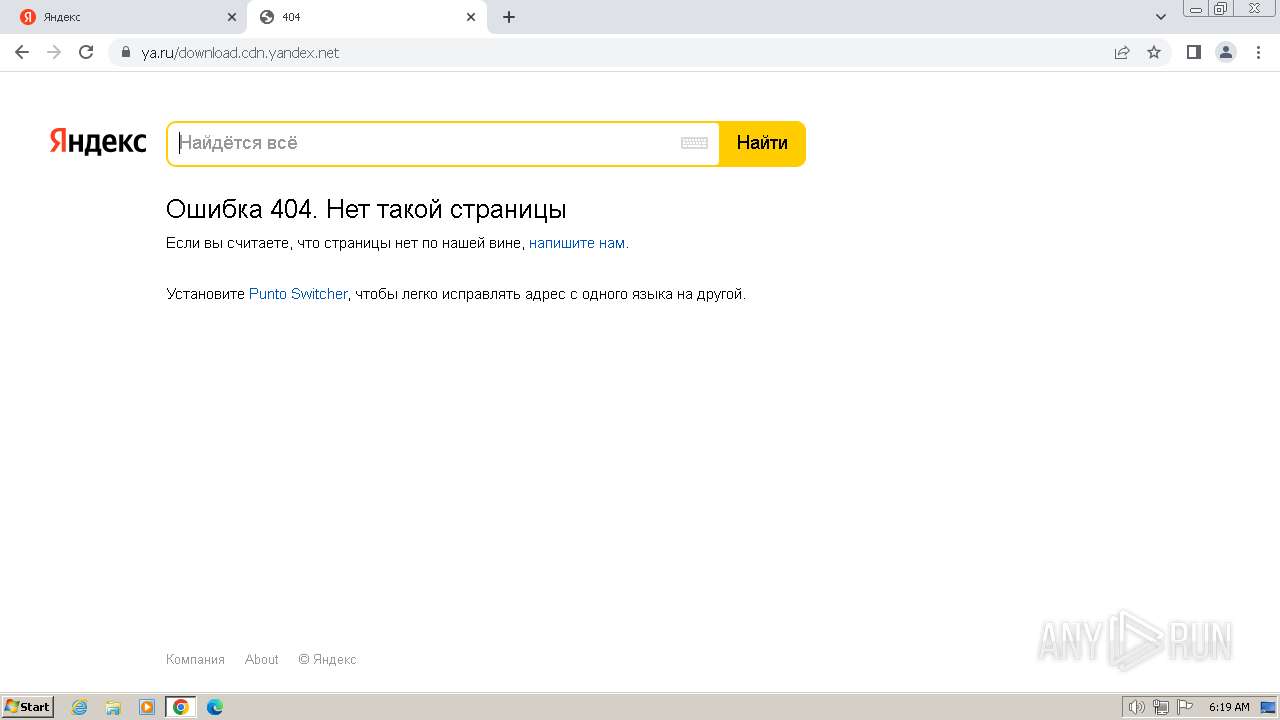
Task: Open the 'напишите нам' link
Action: (577, 243)
